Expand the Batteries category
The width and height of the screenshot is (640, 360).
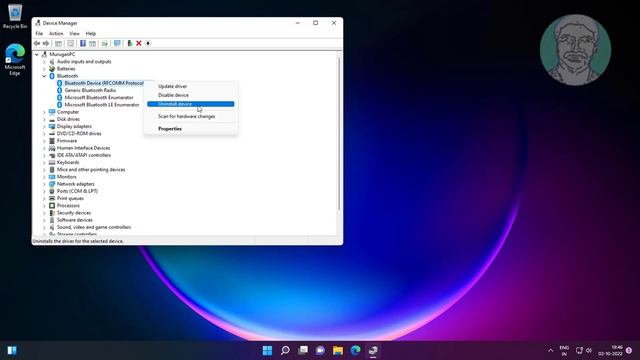click(x=44, y=69)
